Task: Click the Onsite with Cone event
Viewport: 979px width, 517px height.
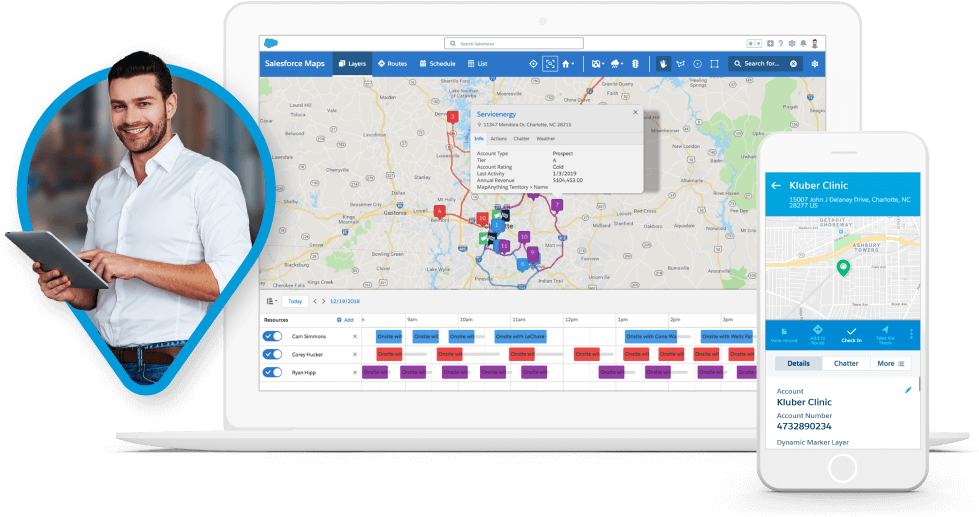Action: coord(651,337)
